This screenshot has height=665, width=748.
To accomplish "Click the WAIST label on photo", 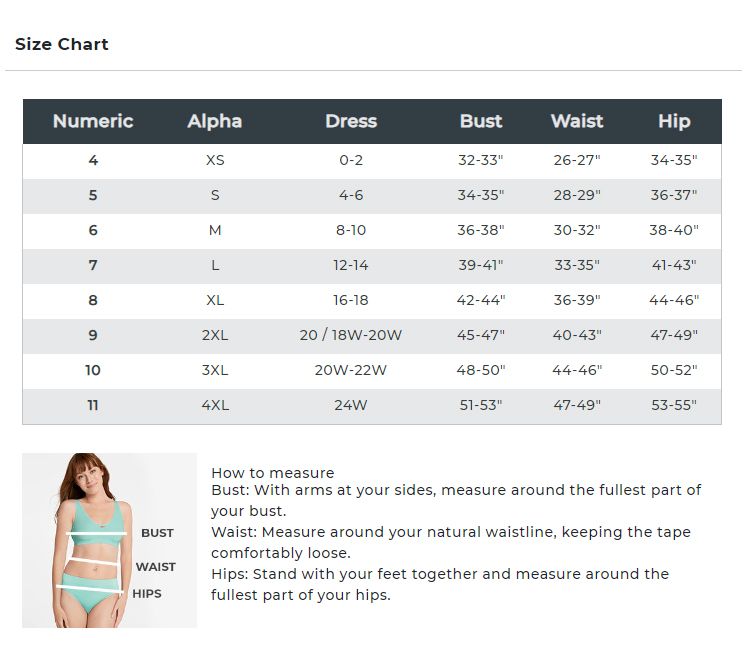I will click(156, 567).
